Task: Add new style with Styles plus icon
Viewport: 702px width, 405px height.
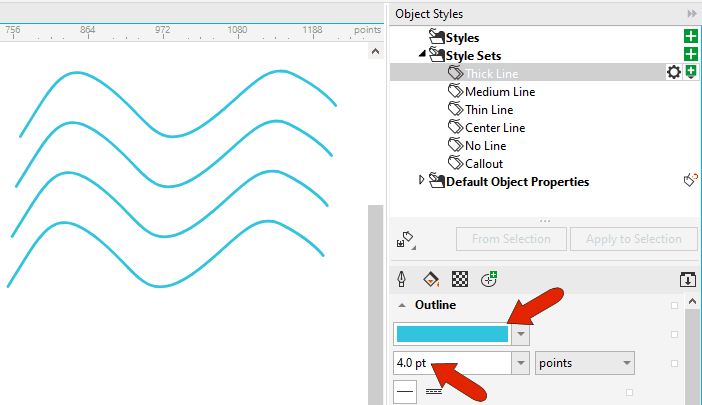Action: 690,37
